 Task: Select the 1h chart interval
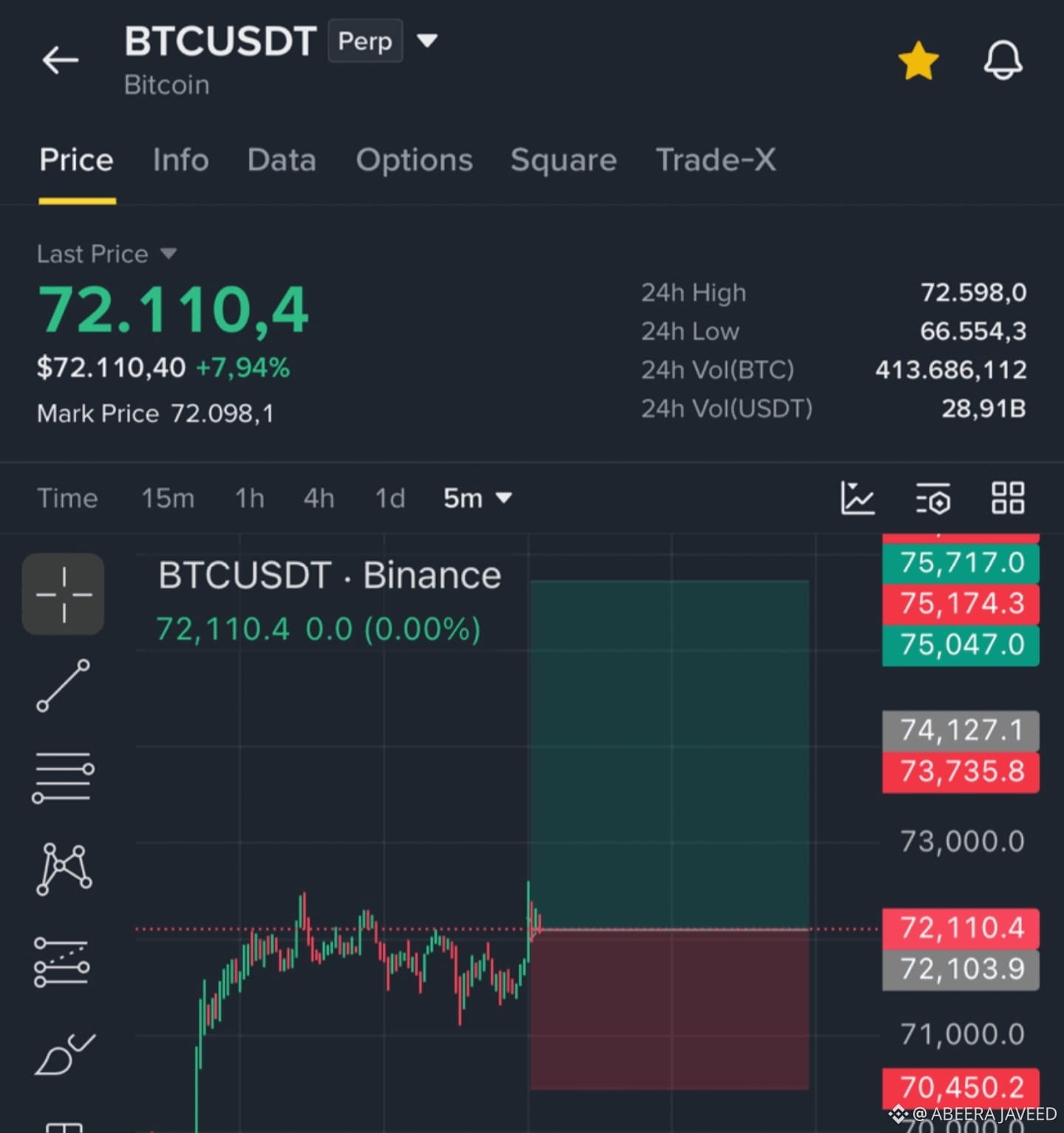point(250,499)
